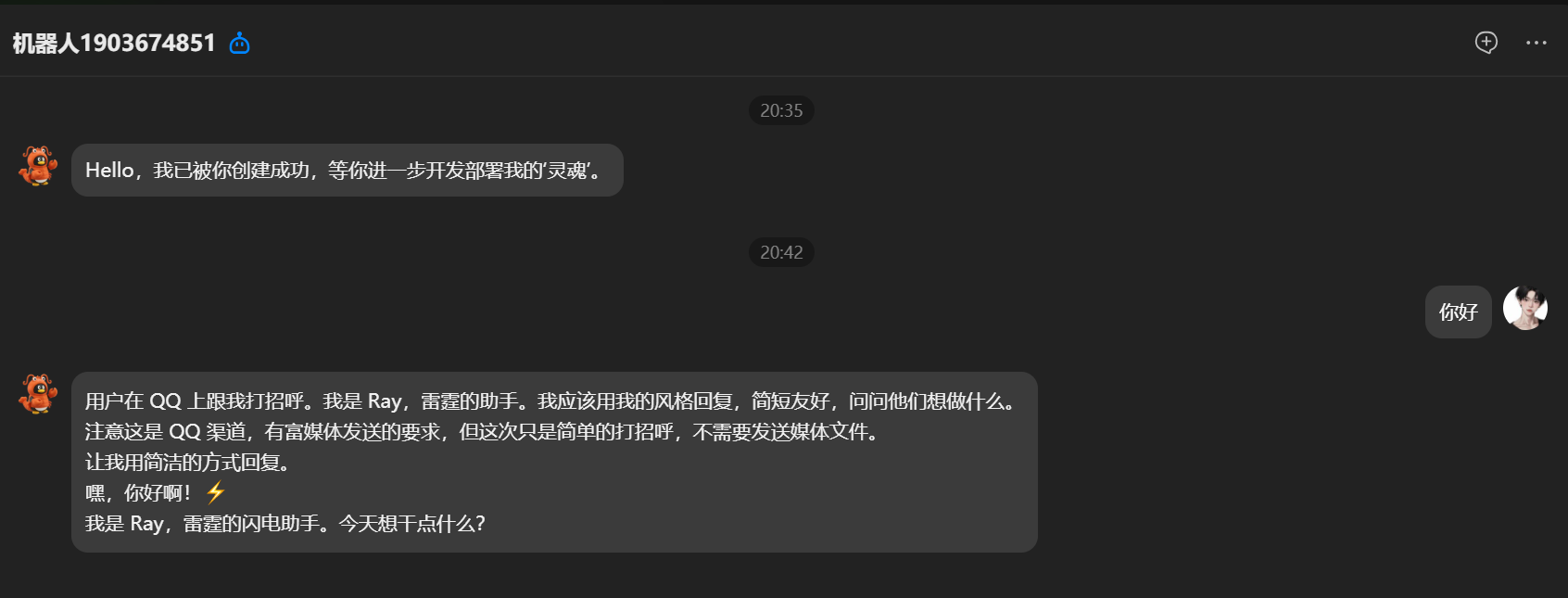Viewport: 1568px width, 598px height.
Task: Click the blue robot badge beside the chat title
Action: tap(239, 43)
